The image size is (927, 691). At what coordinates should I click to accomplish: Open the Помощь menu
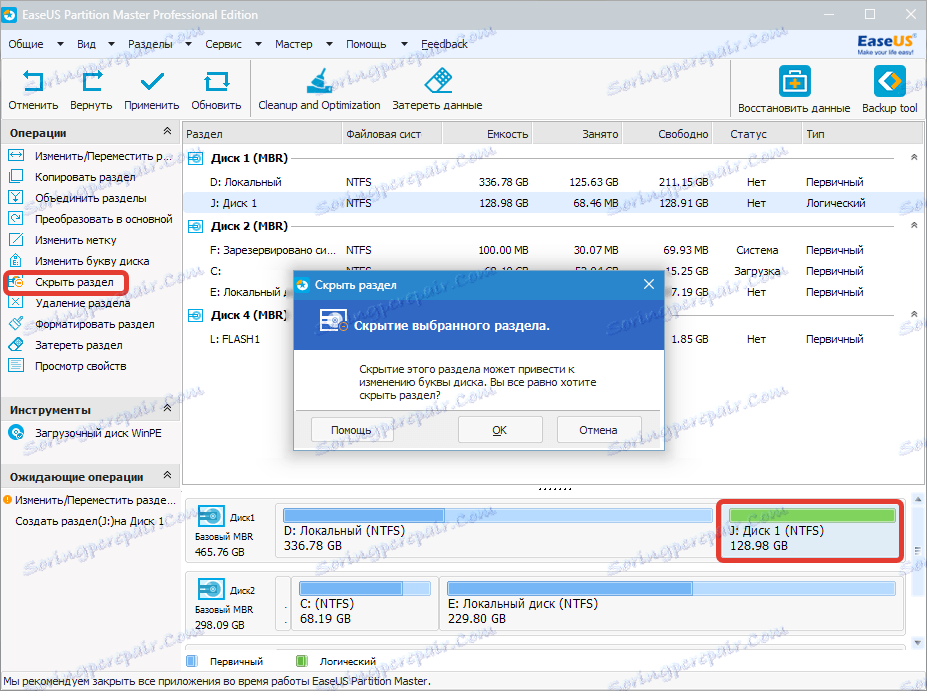376,44
